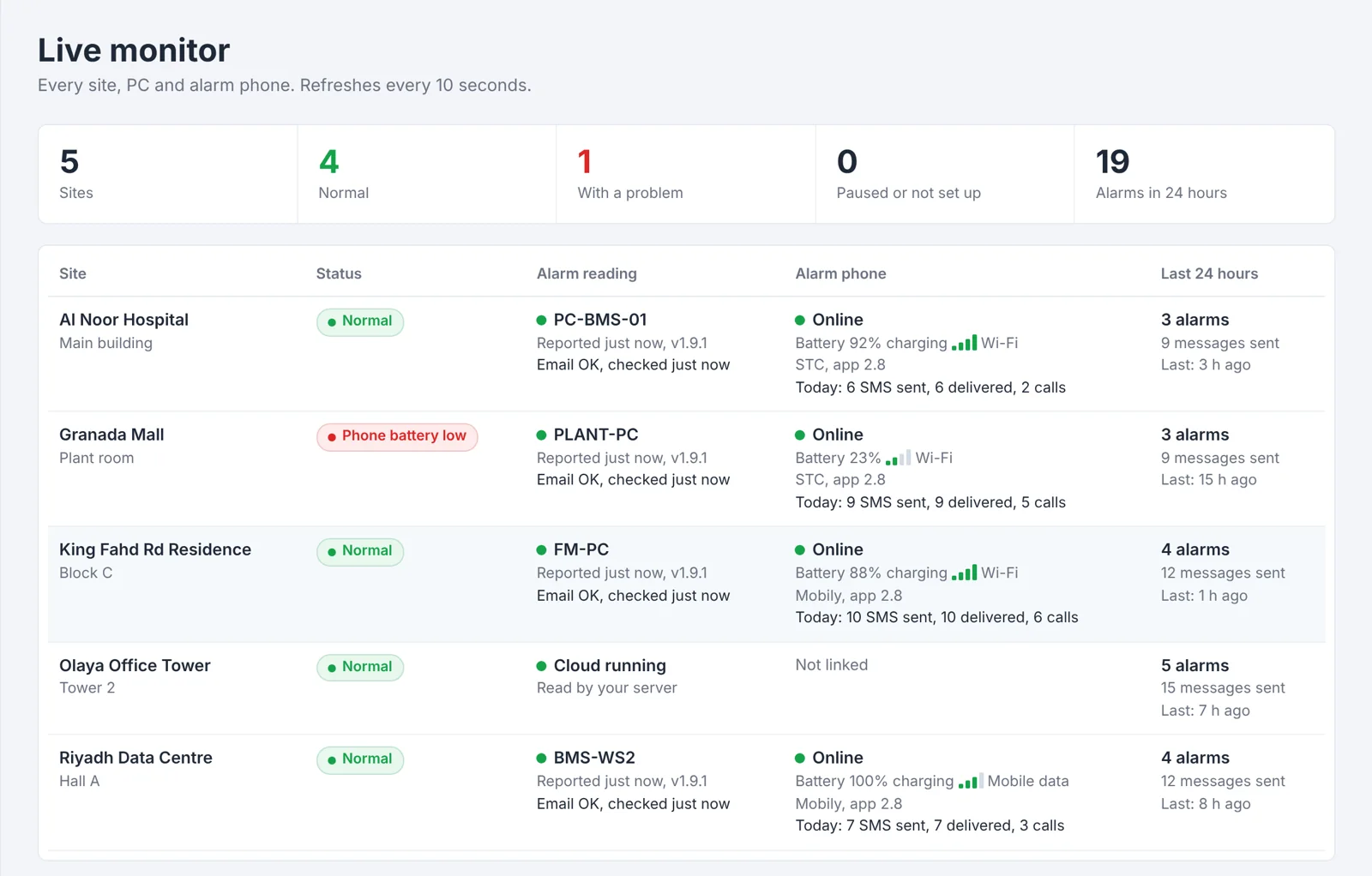Click Battery 23% text for Granada Mall
The height and width of the screenshot is (876, 1372).
(x=838, y=458)
